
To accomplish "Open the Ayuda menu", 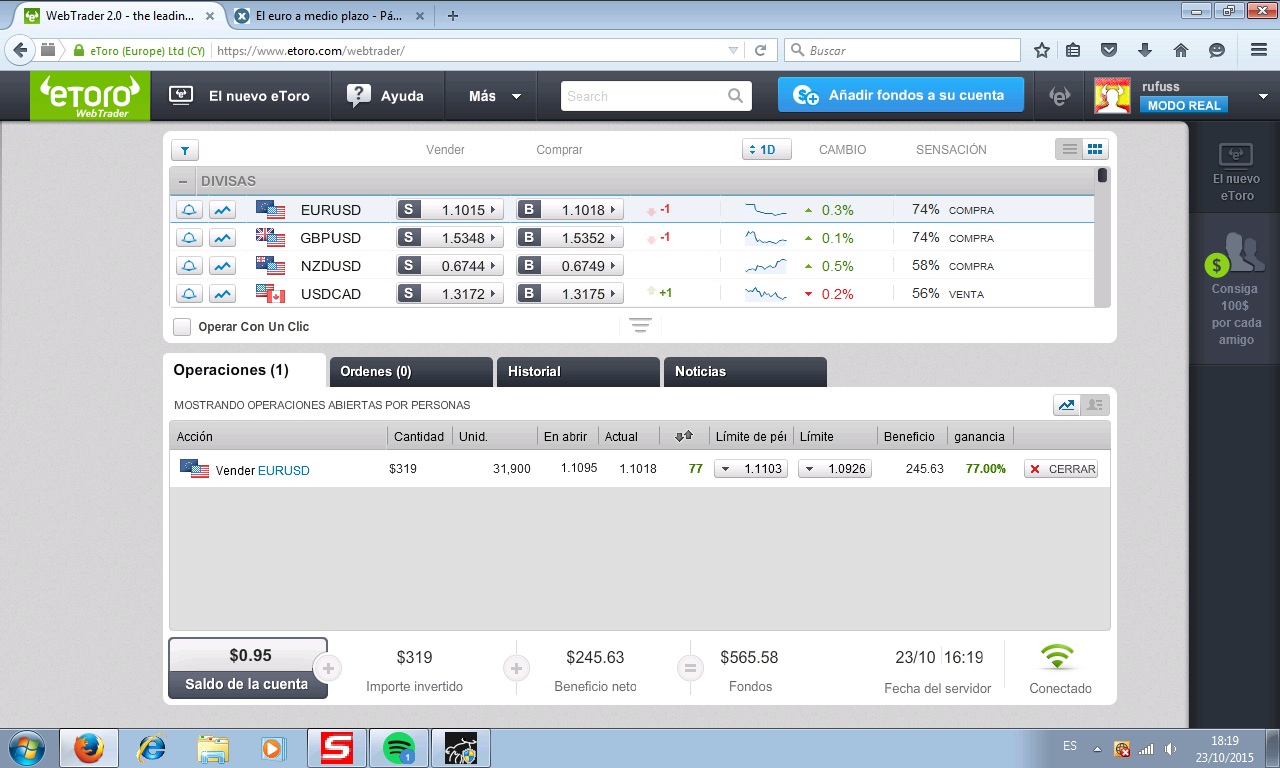I will [385, 96].
